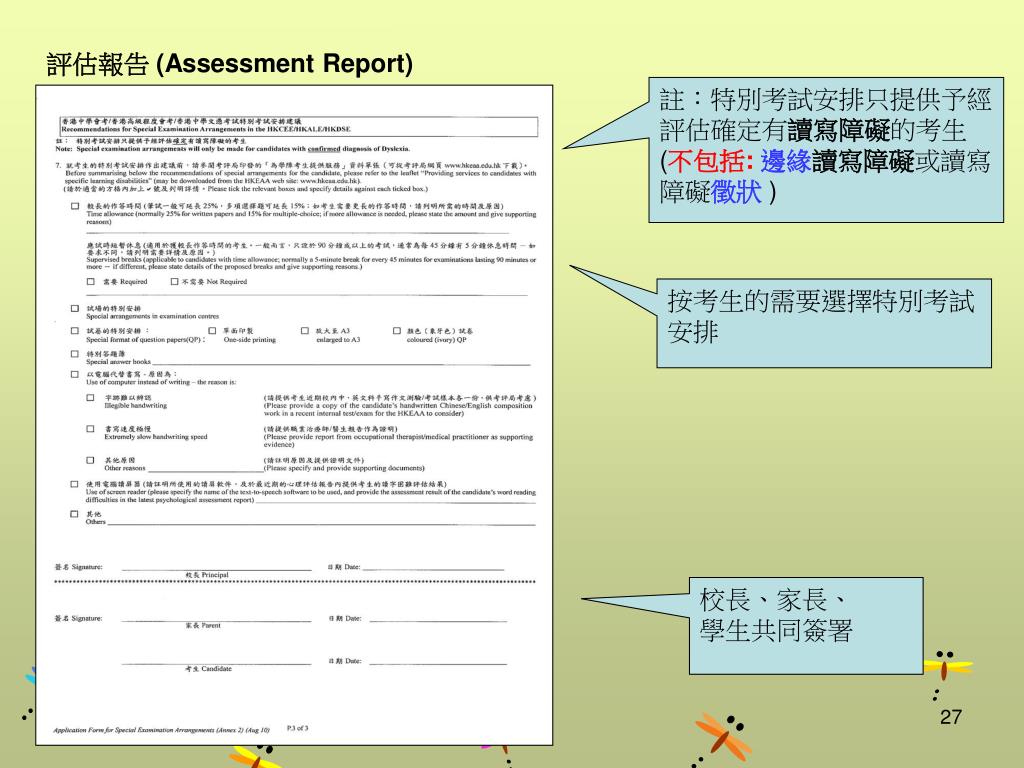
Task: Check the supervised breaks Required box
Action: [91, 281]
